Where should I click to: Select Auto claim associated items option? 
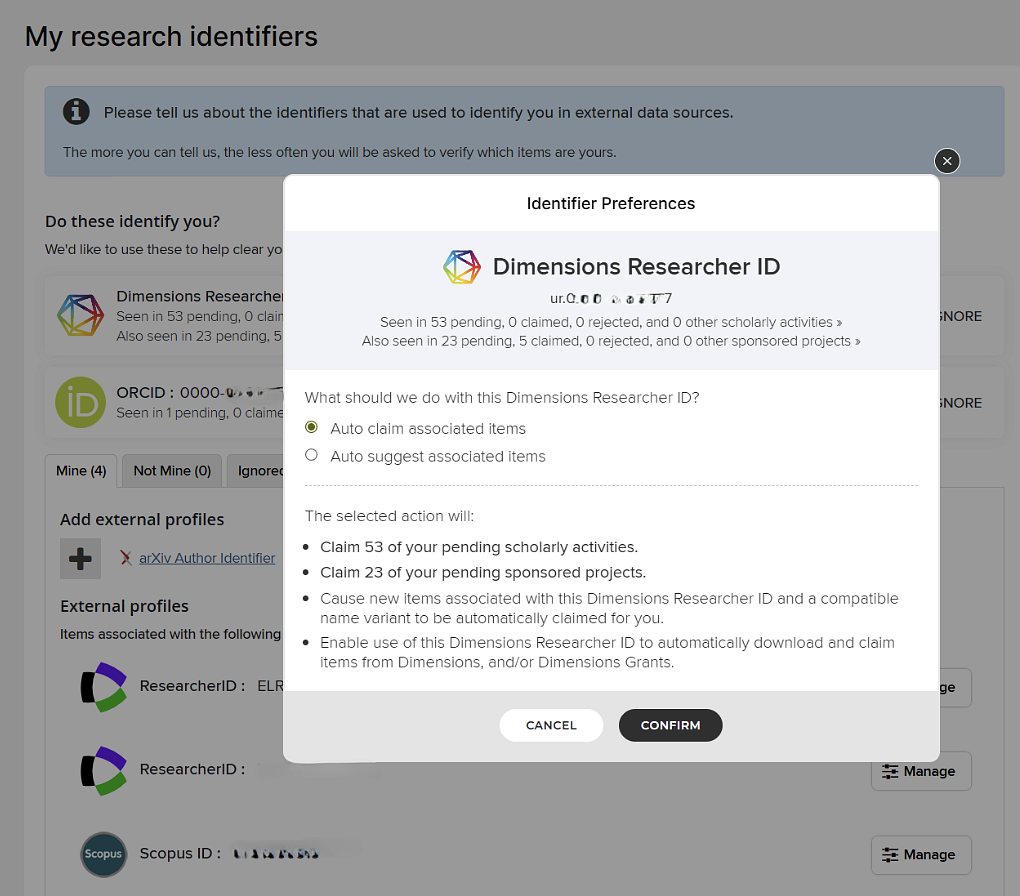coord(311,428)
